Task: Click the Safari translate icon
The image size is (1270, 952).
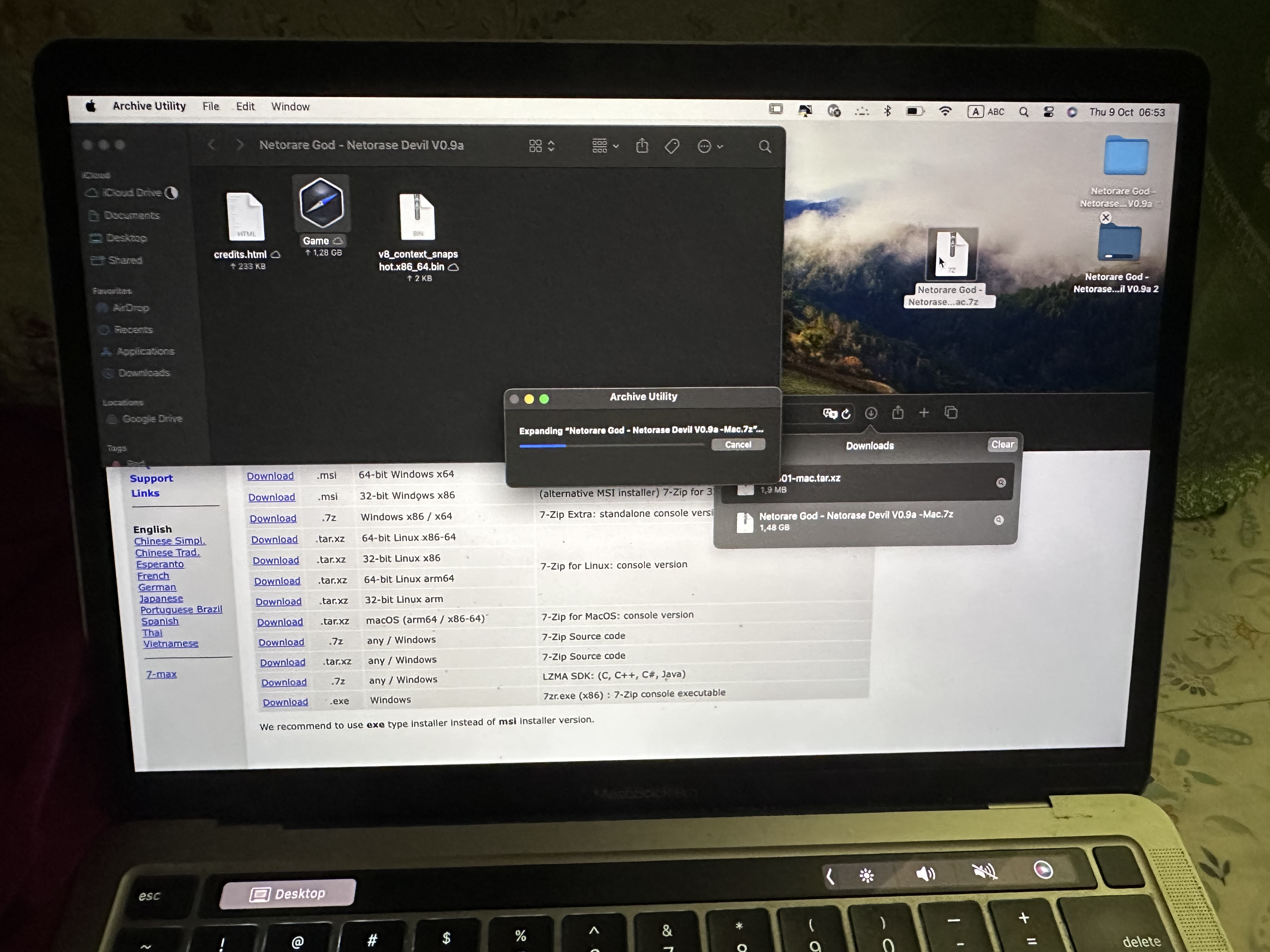Action: pos(830,414)
